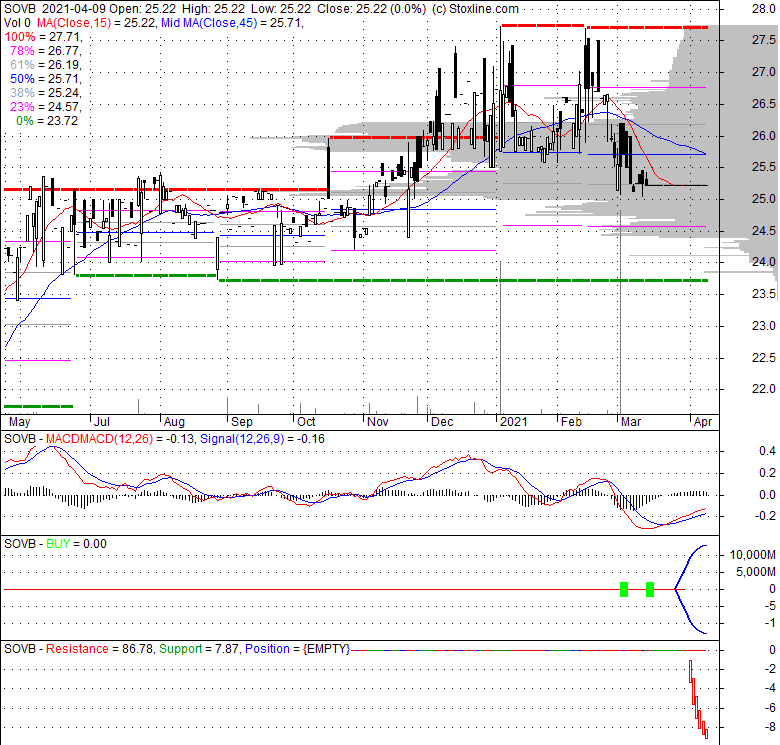Click the '2021' year axis label
Screen dimensions: 780x745
pyautogui.click(x=514, y=422)
